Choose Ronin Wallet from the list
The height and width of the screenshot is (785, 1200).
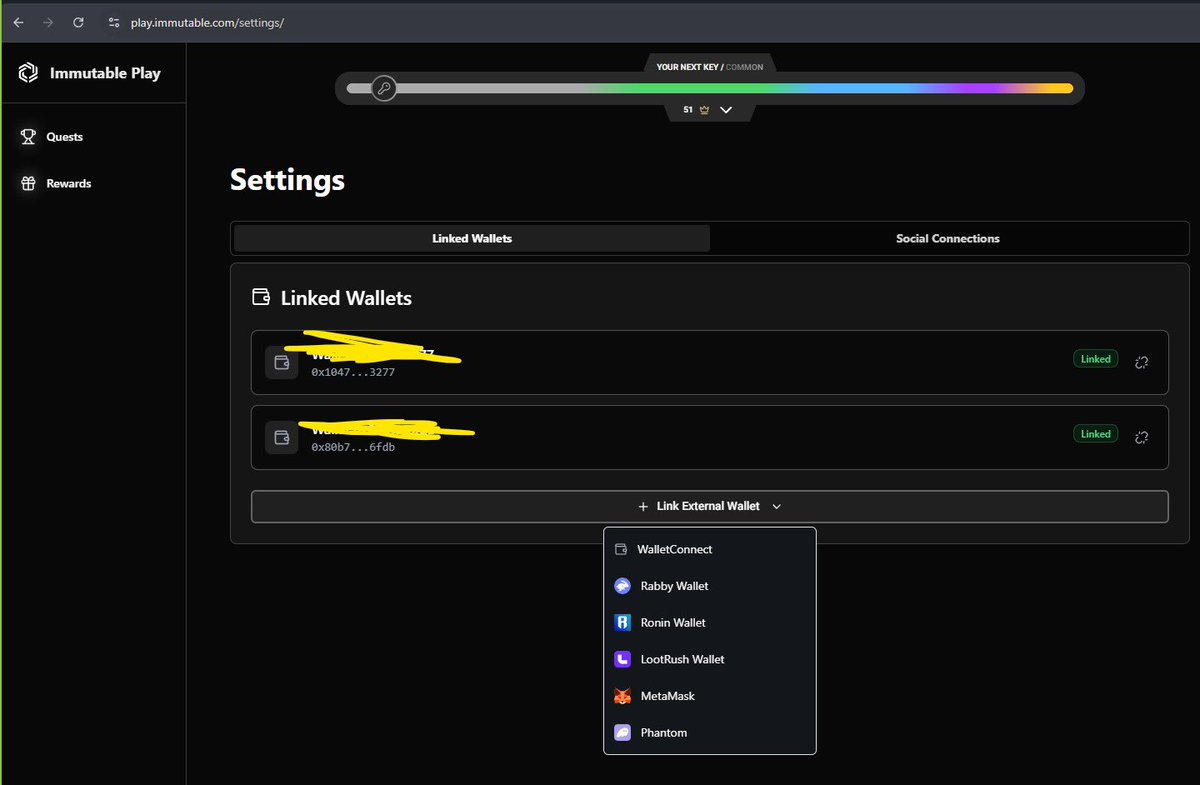(x=710, y=623)
